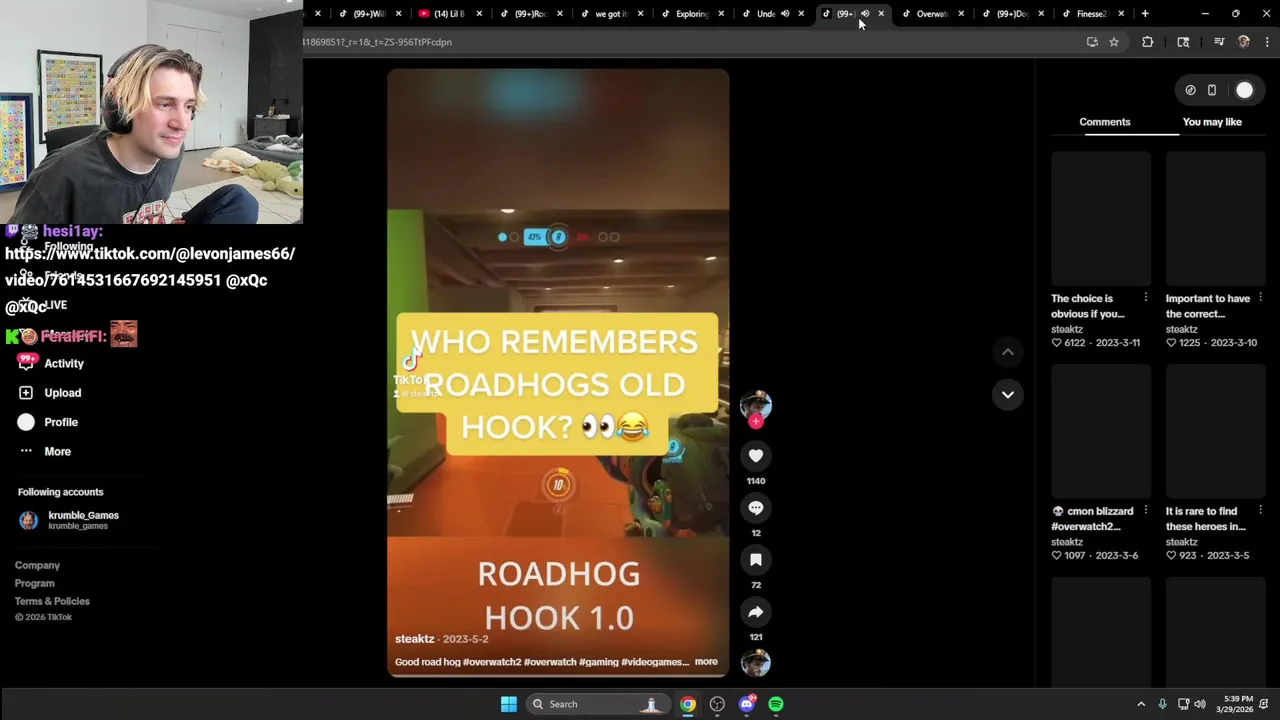Click the Windows taskbar Search box
1280x720 pixels.
click(599, 704)
